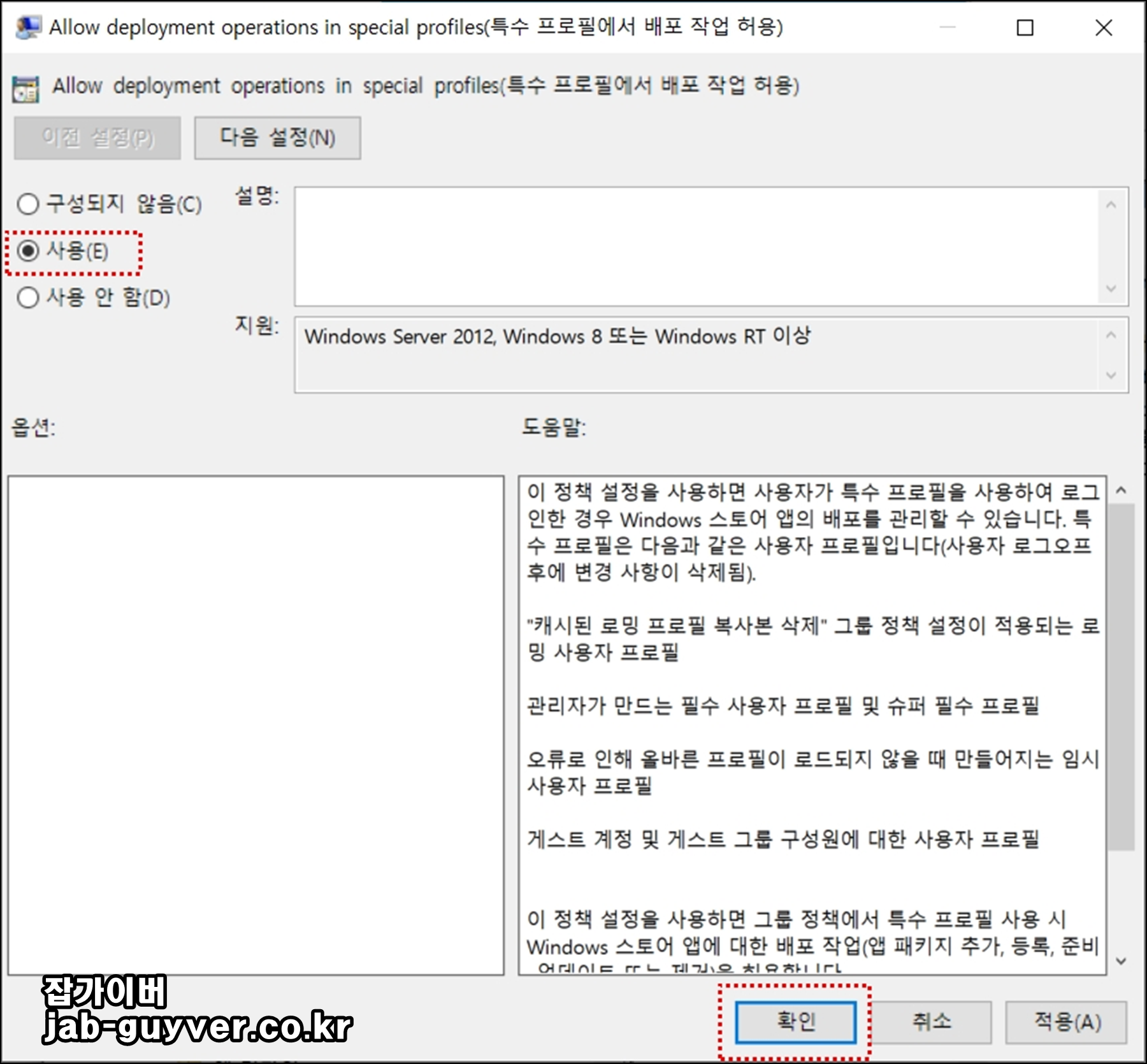Click the 이전 설정(P) button
The height and width of the screenshot is (1064, 1147).
click(x=97, y=138)
